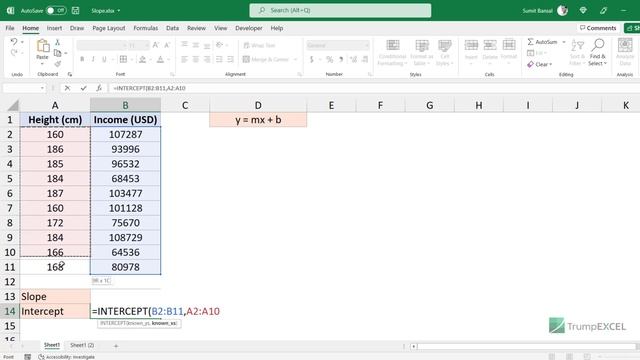Toggle Underline formatting
The height and width of the screenshot is (360, 640).
point(104,60)
